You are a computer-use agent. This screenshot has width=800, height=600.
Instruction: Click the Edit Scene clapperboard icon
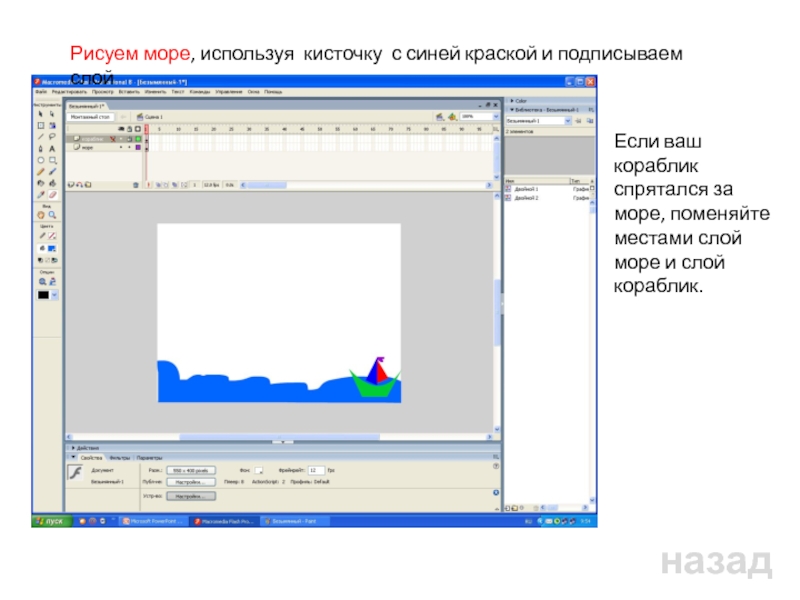click(x=439, y=117)
